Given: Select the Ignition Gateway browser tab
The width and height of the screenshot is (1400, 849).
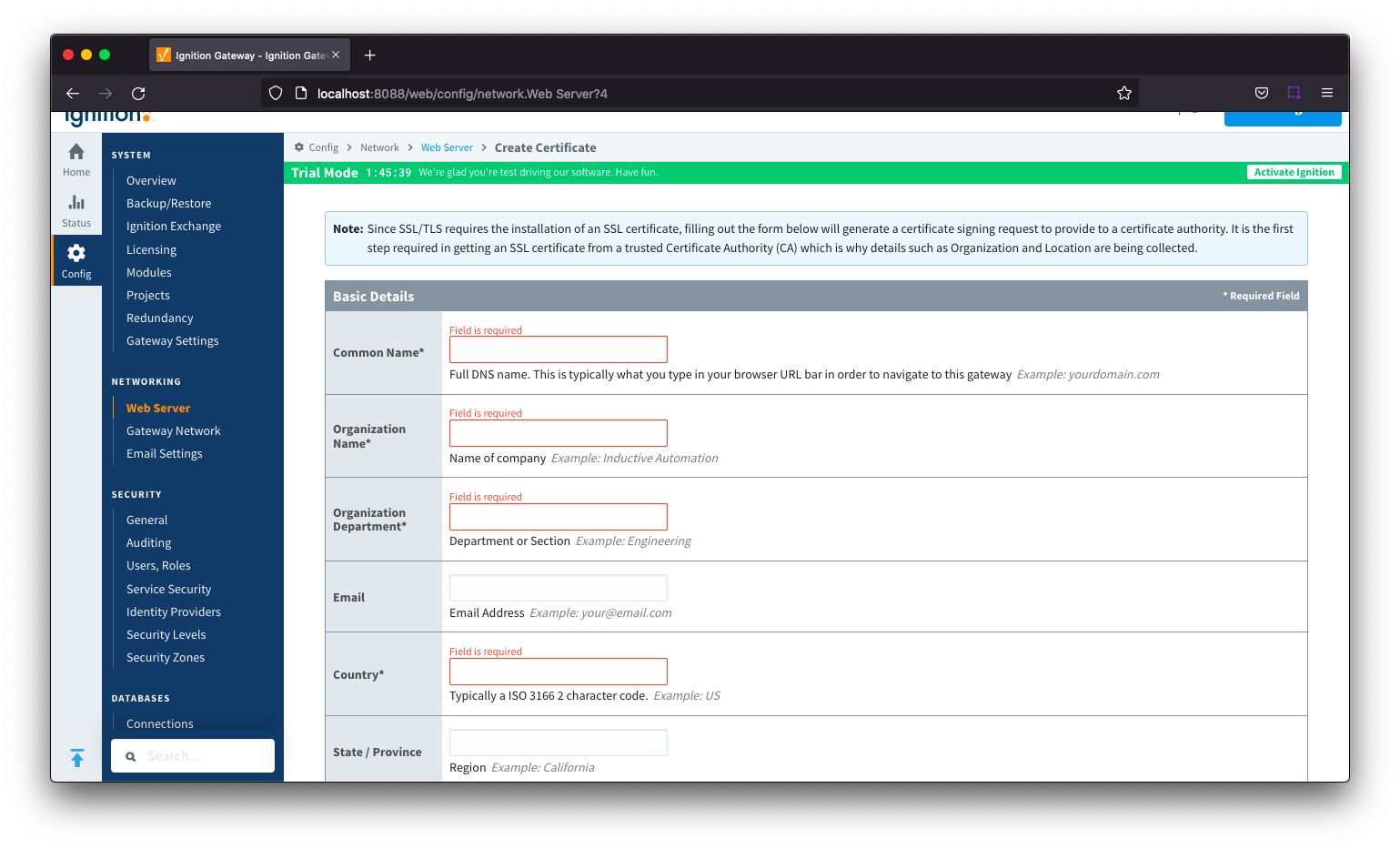Looking at the screenshot, I should click(249, 56).
